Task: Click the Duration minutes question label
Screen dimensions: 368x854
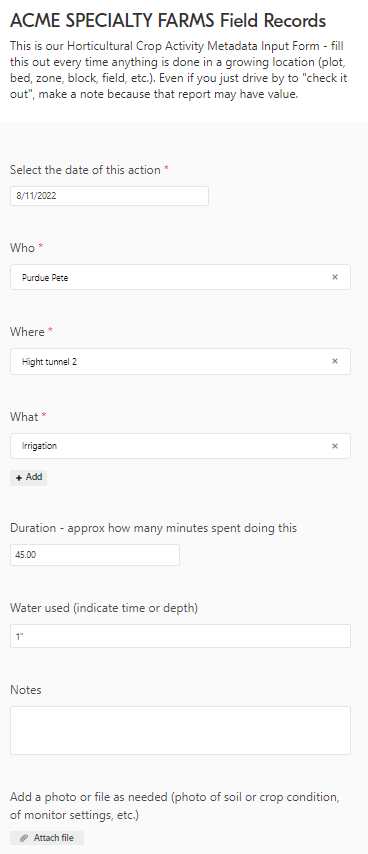Action: pyautogui.click(x=154, y=528)
